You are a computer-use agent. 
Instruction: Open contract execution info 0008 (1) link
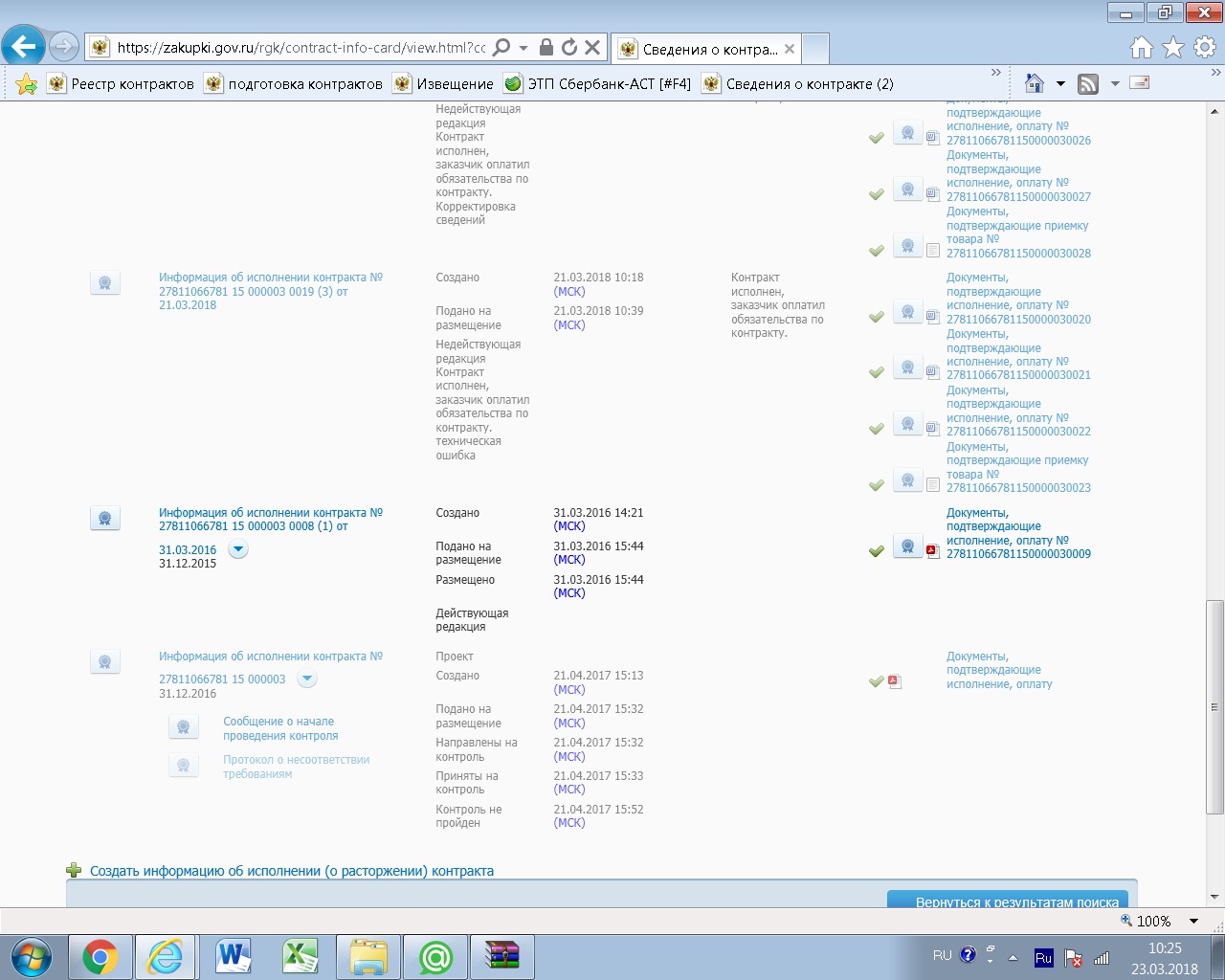coord(271,520)
